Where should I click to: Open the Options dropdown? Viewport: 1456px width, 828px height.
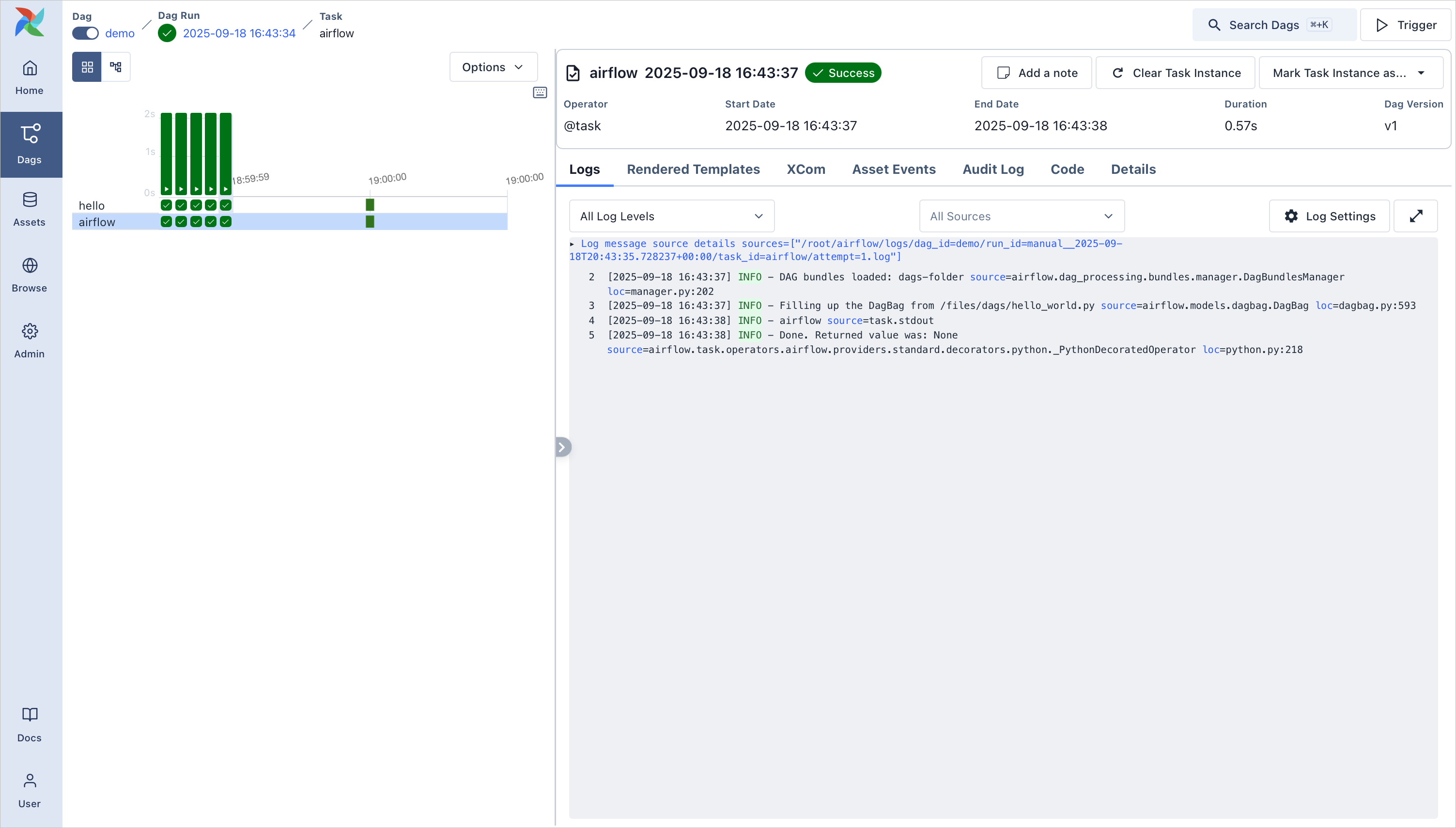(493, 67)
